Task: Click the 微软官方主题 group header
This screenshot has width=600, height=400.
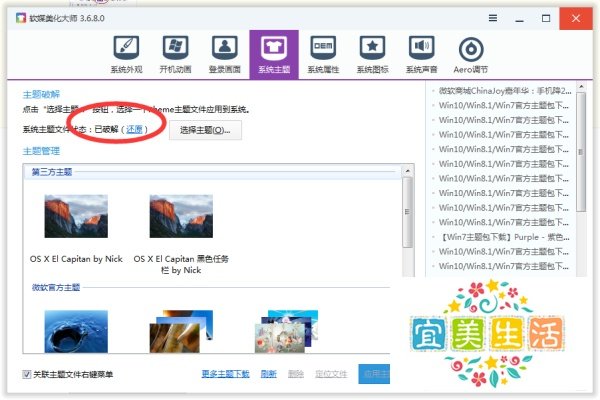Action: click(56, 287)
